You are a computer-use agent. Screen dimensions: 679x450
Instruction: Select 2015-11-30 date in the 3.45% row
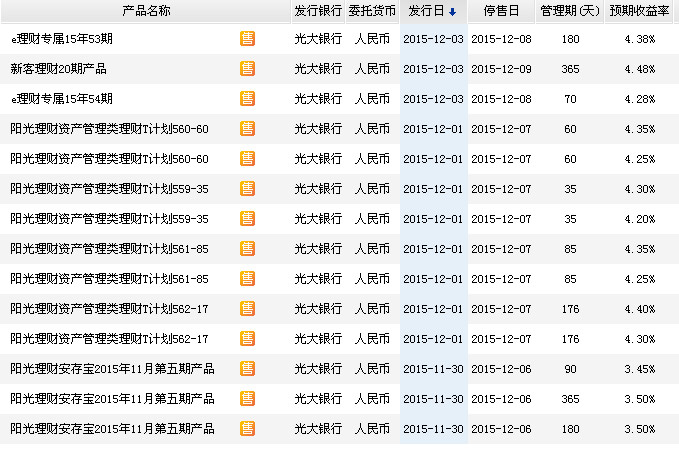coord(433,369)
